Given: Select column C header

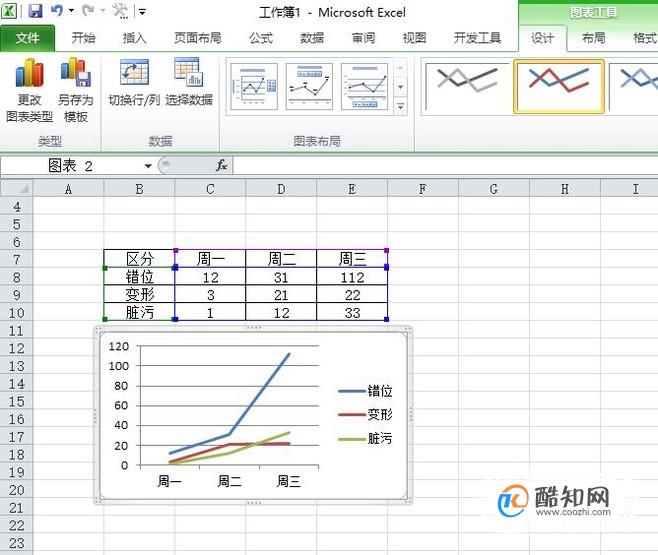Looking at the screenshot, I should coord(210,189).
